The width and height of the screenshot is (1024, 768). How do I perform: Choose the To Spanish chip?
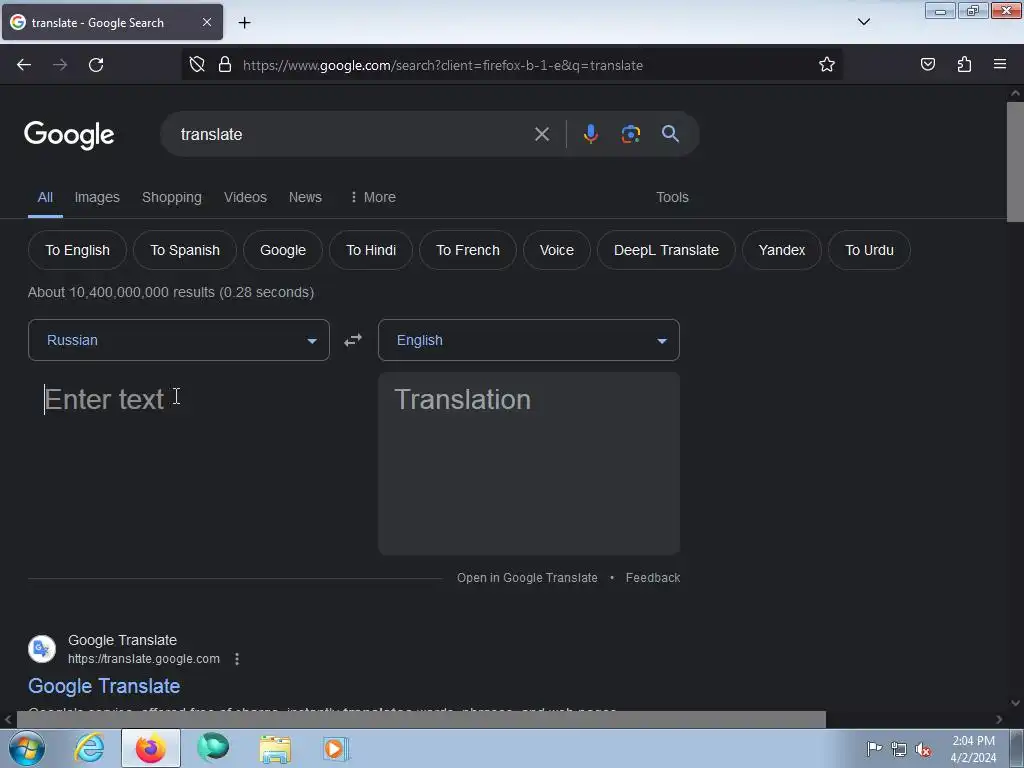(x=185, y=250)
